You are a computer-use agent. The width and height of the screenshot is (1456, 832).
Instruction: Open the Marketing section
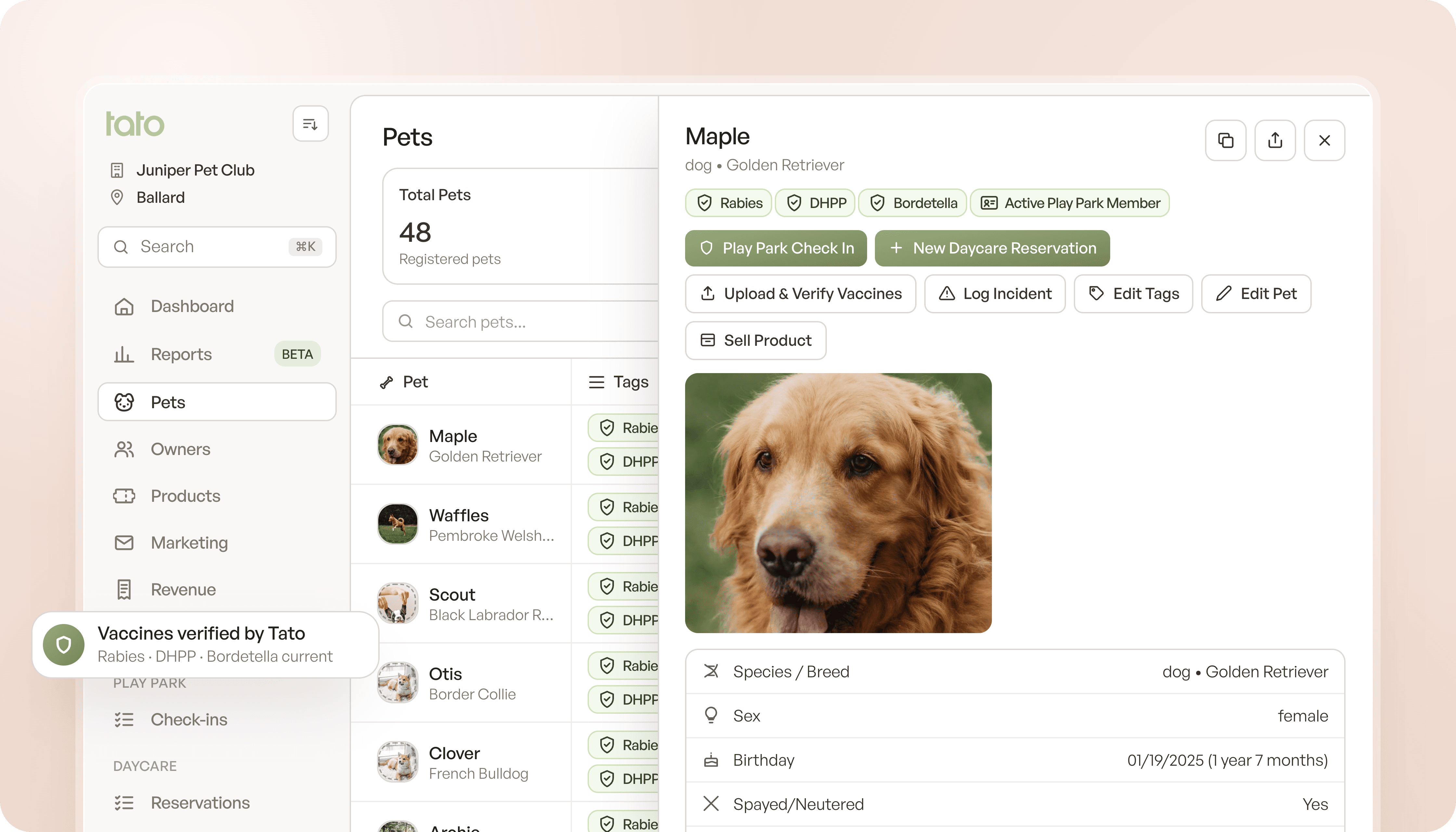[x=216, y=543]
